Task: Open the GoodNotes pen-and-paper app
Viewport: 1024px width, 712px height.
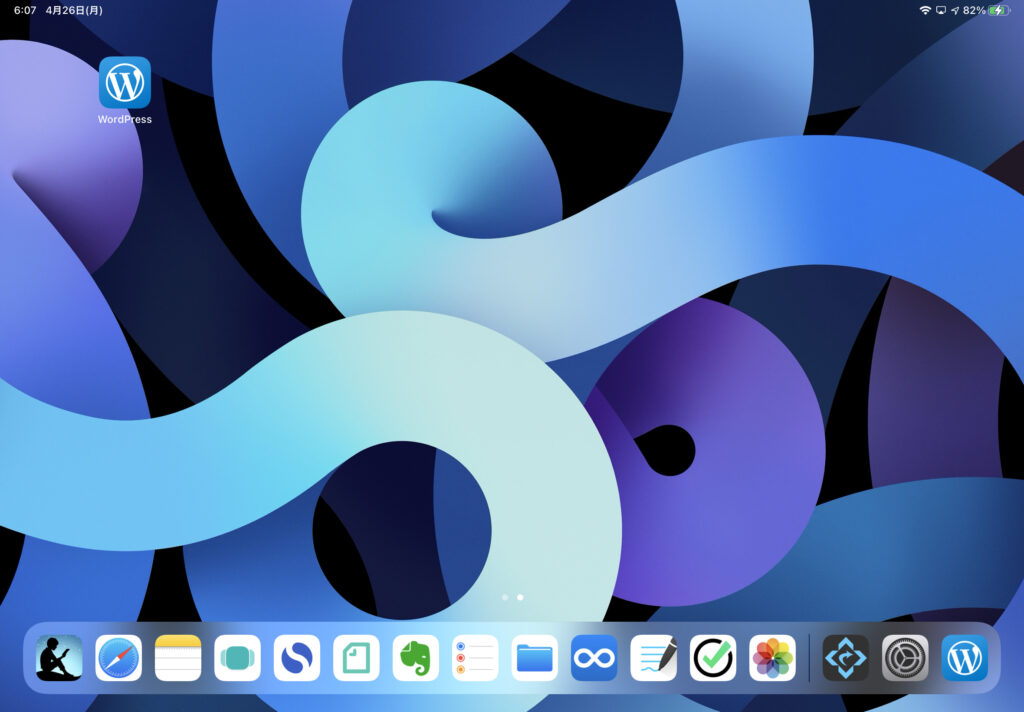Action: click(654, 658)
